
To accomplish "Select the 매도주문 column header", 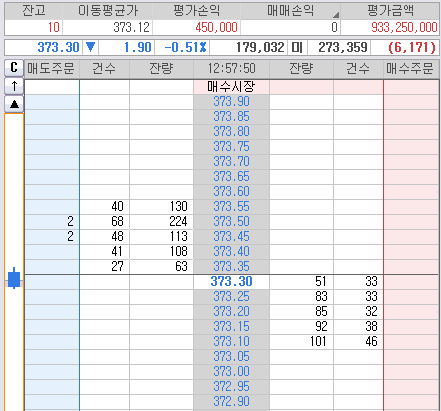I will 51,69.
